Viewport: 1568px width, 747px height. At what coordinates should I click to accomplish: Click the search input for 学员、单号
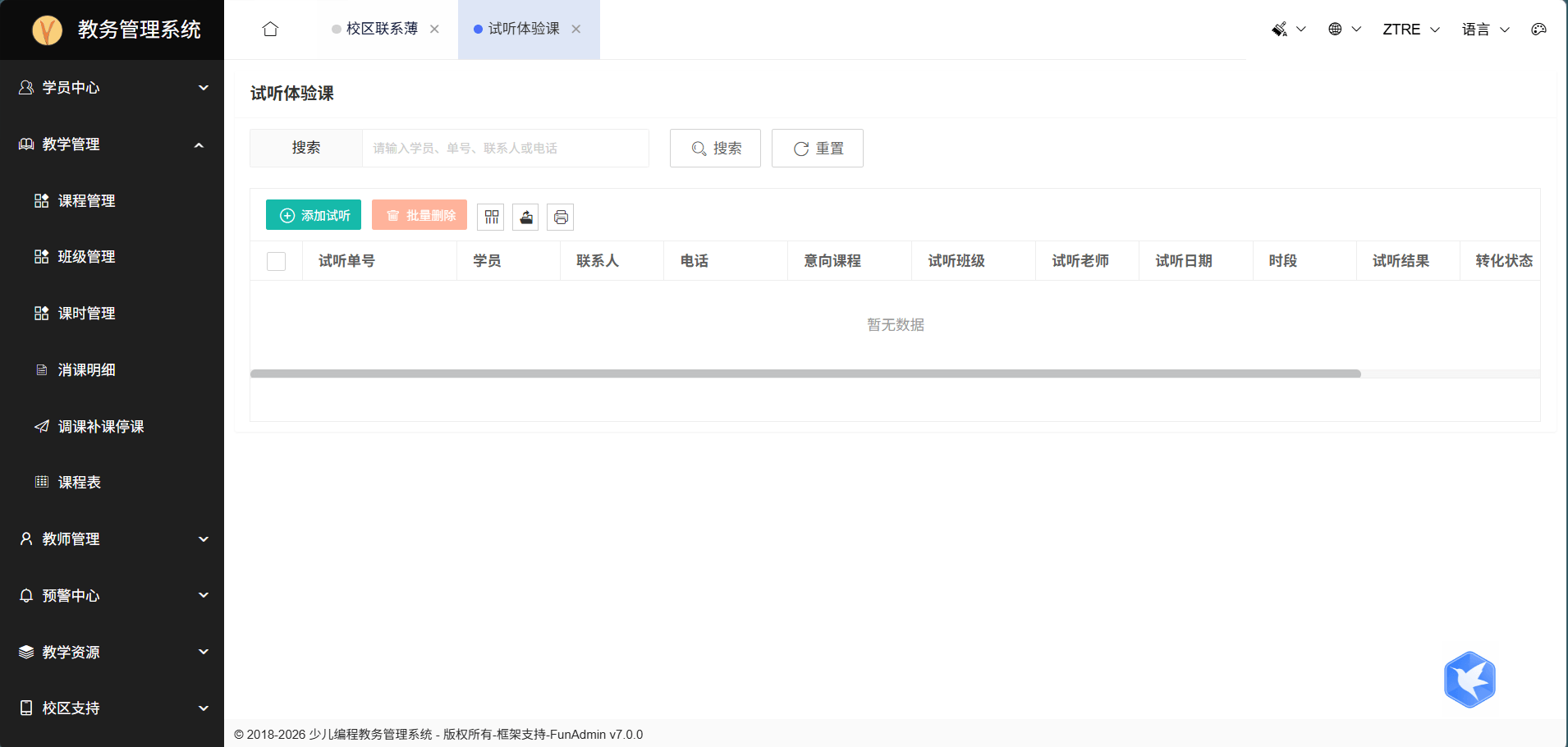(x=505, y=149)
